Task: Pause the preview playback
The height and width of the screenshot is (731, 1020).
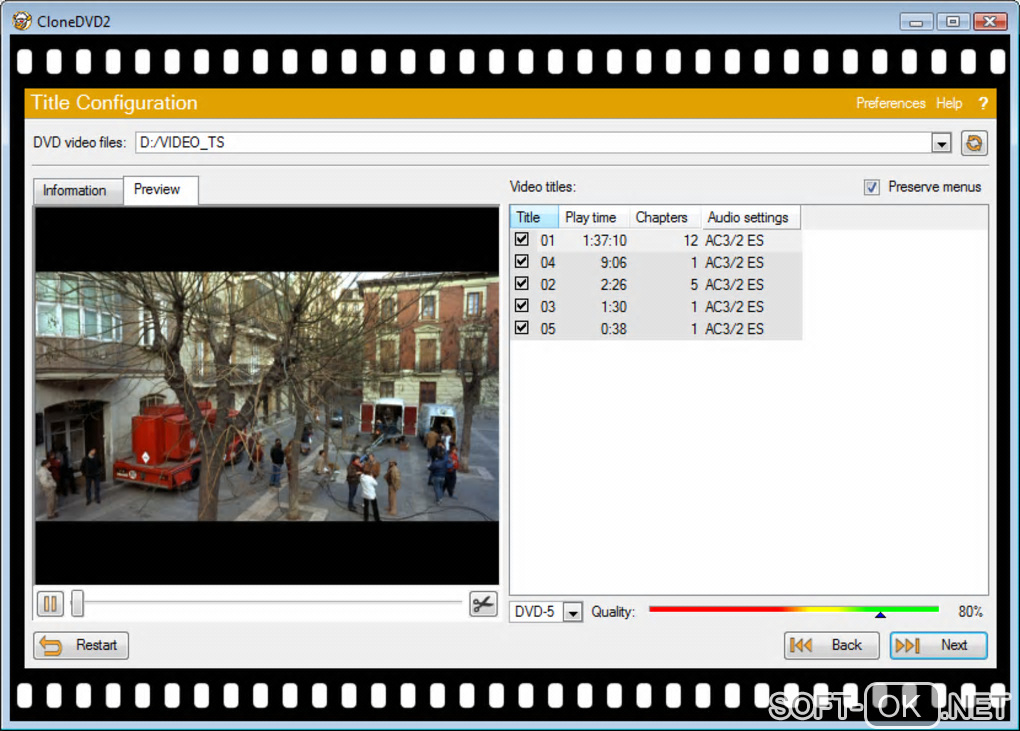Action: [x=50, y=604]
